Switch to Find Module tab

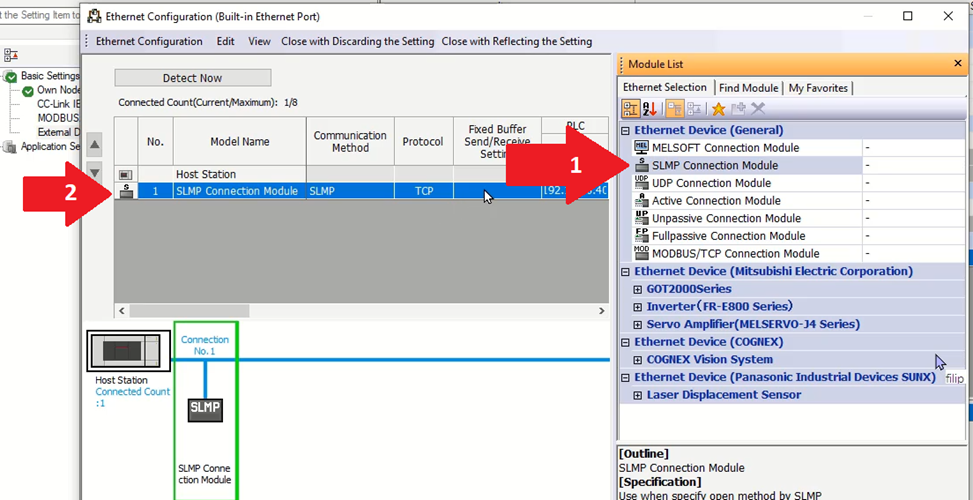click(748, 88)
